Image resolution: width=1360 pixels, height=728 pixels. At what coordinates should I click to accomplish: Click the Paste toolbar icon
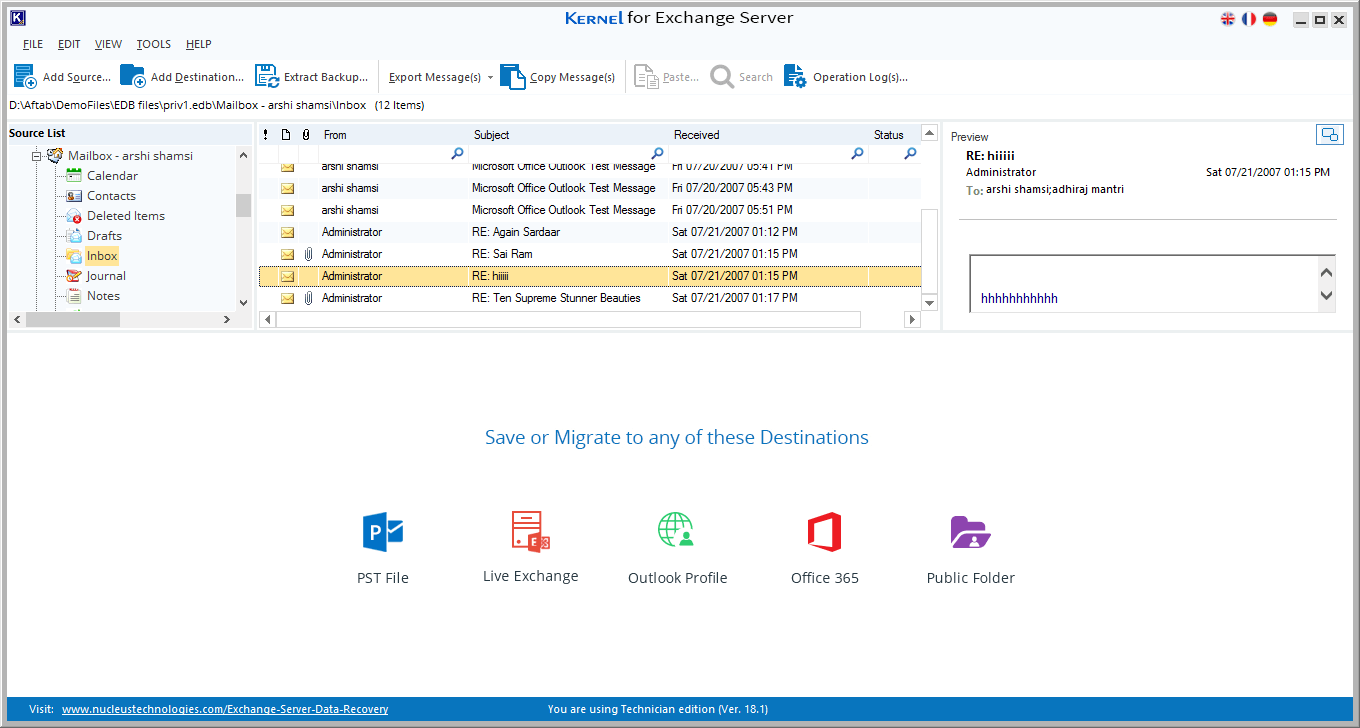pos(646,77)
